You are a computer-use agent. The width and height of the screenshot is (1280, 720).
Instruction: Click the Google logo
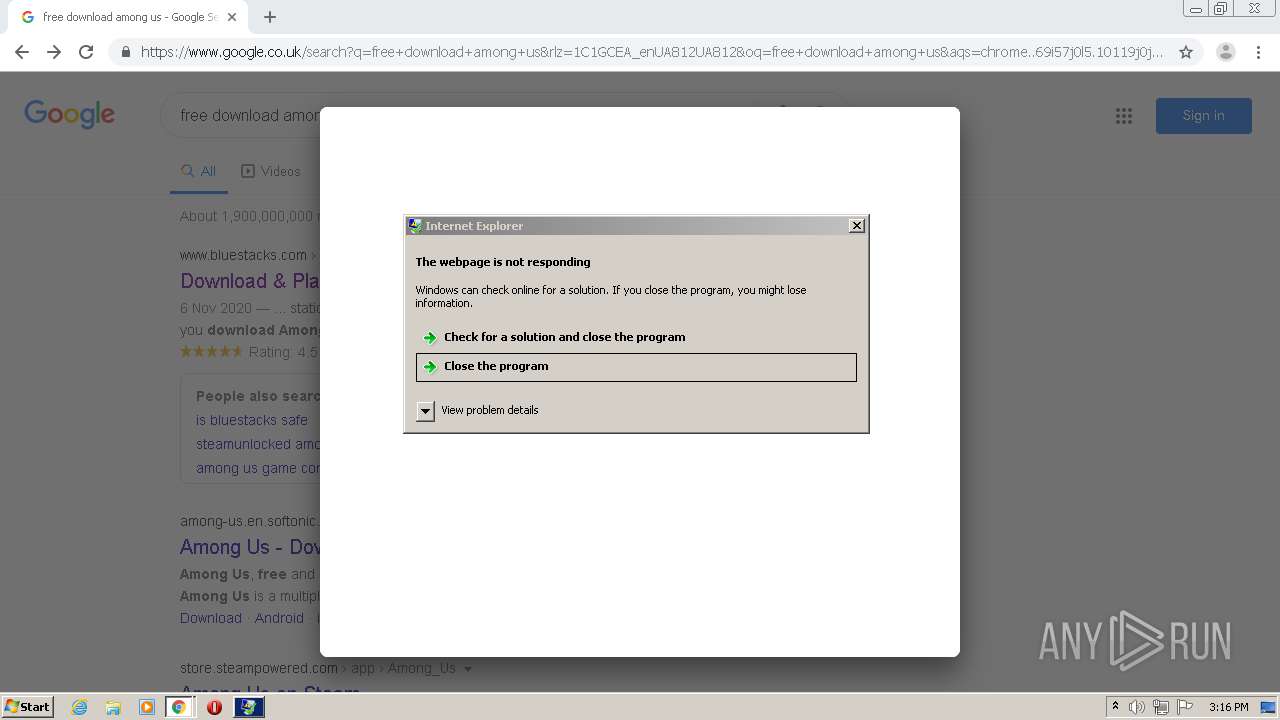pos(69,114)
